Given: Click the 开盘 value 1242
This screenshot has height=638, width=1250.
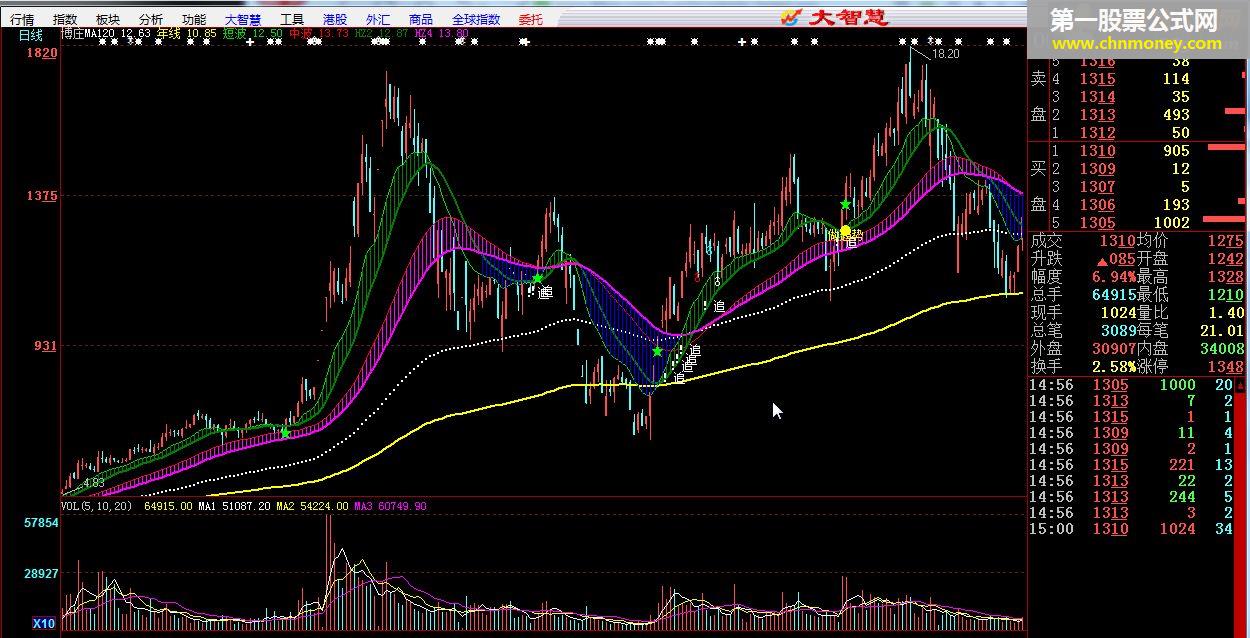Looking at the screenshot, I should (1225, 259).
